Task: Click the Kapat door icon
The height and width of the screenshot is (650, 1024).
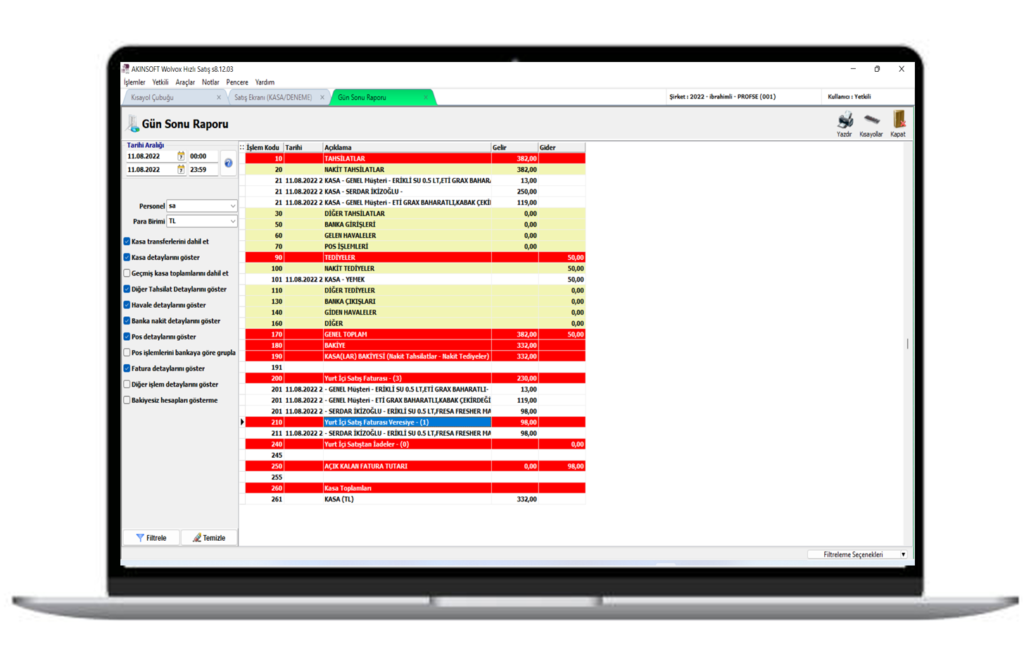Action: [898, 121]
